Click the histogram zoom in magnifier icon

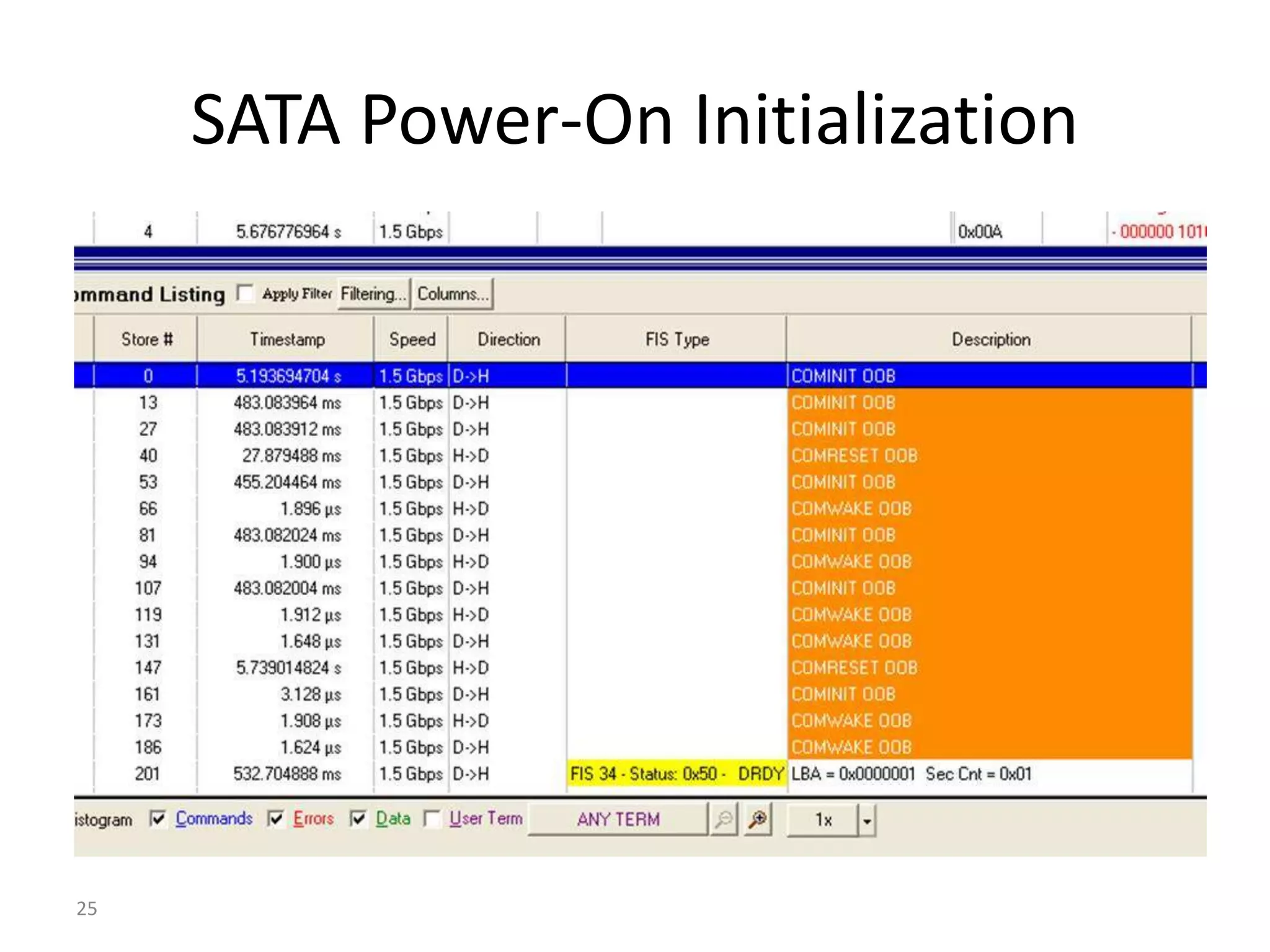(x=757, y=819)
